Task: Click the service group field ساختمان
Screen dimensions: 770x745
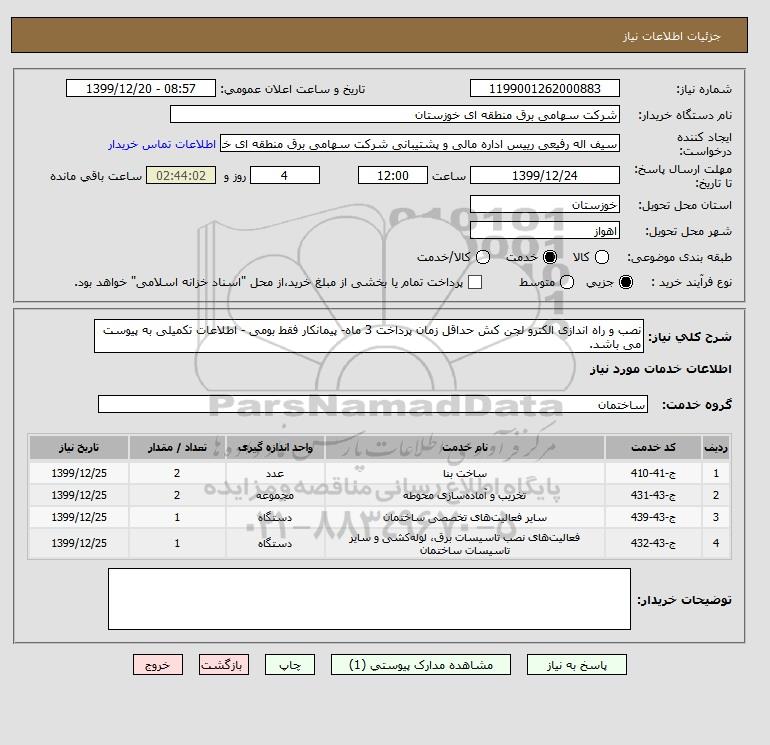Action: point(373,404)
